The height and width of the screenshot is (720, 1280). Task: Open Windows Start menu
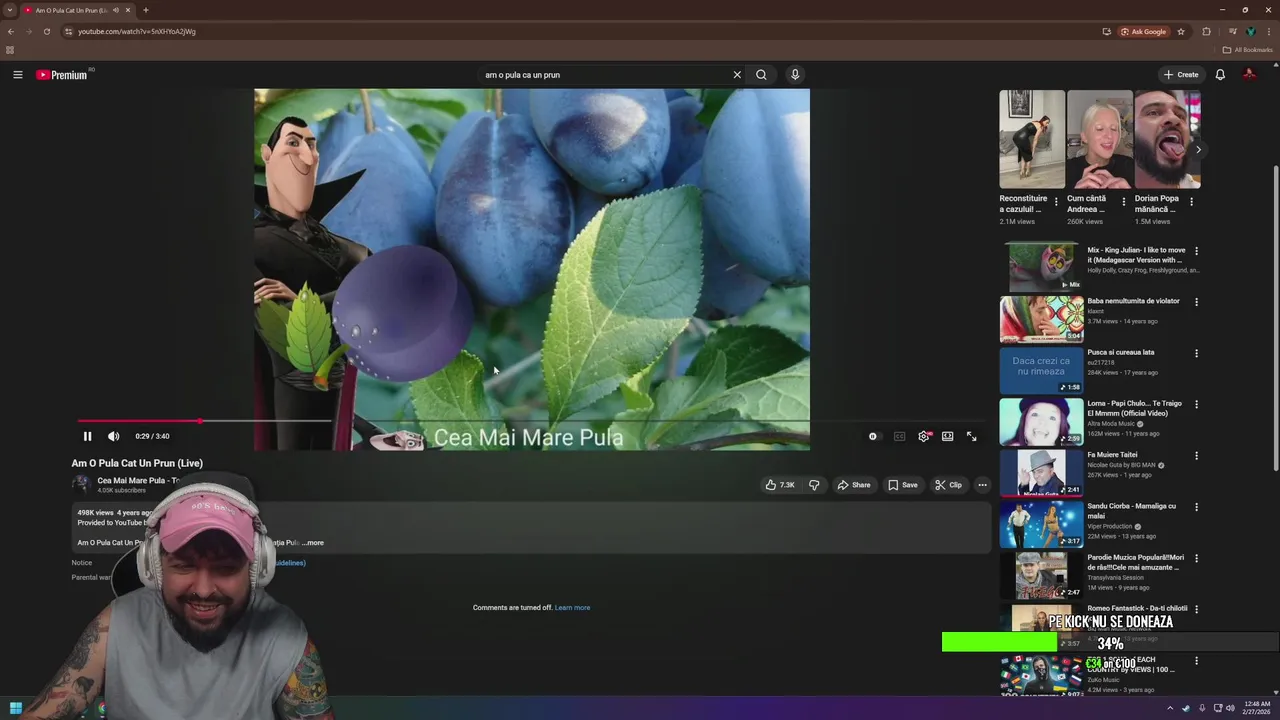(15, 708)
